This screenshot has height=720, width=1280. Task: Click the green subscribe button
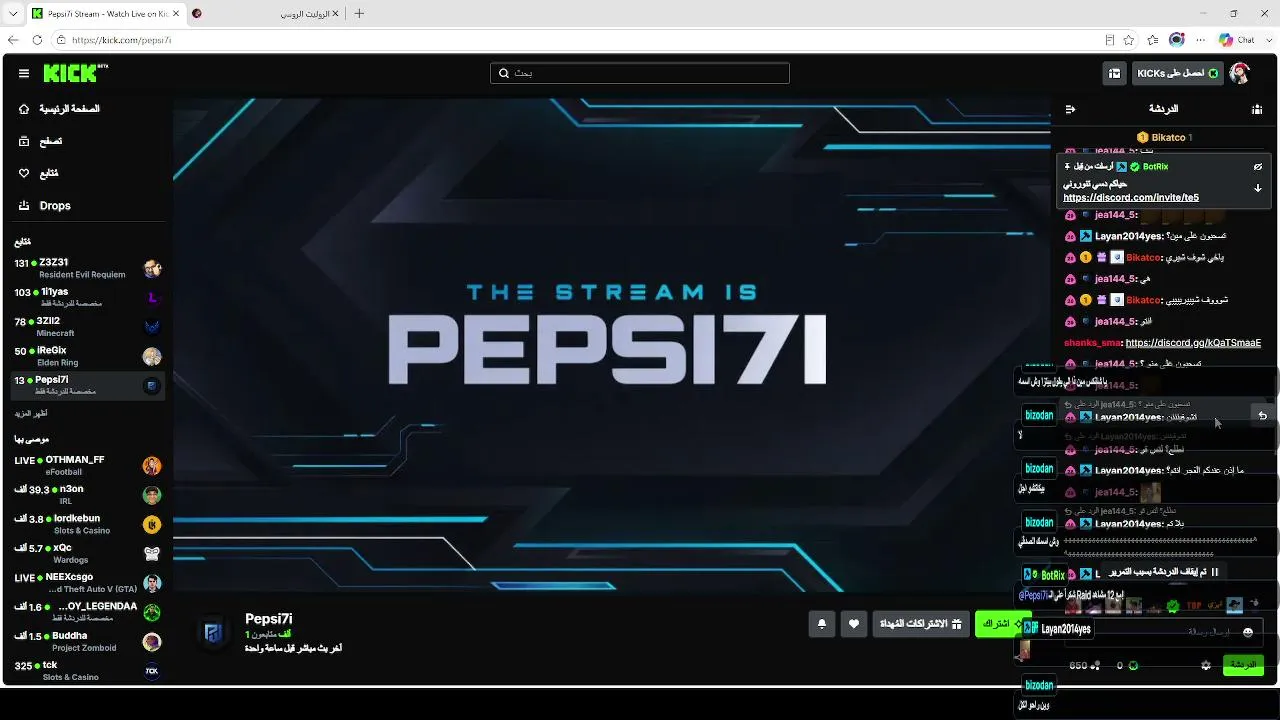pyautogui.click(x=1001, y=624)
